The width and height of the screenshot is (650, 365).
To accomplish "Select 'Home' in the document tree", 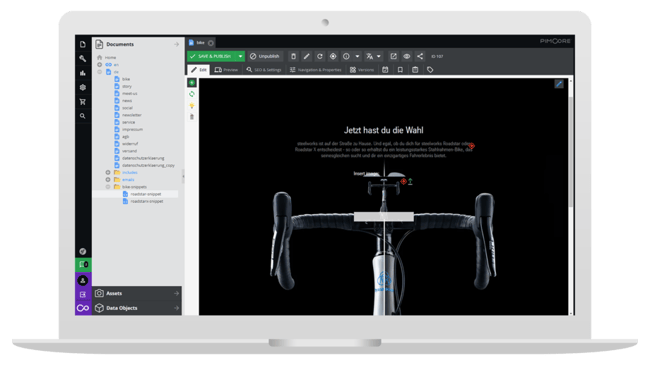I will (110, 58).
